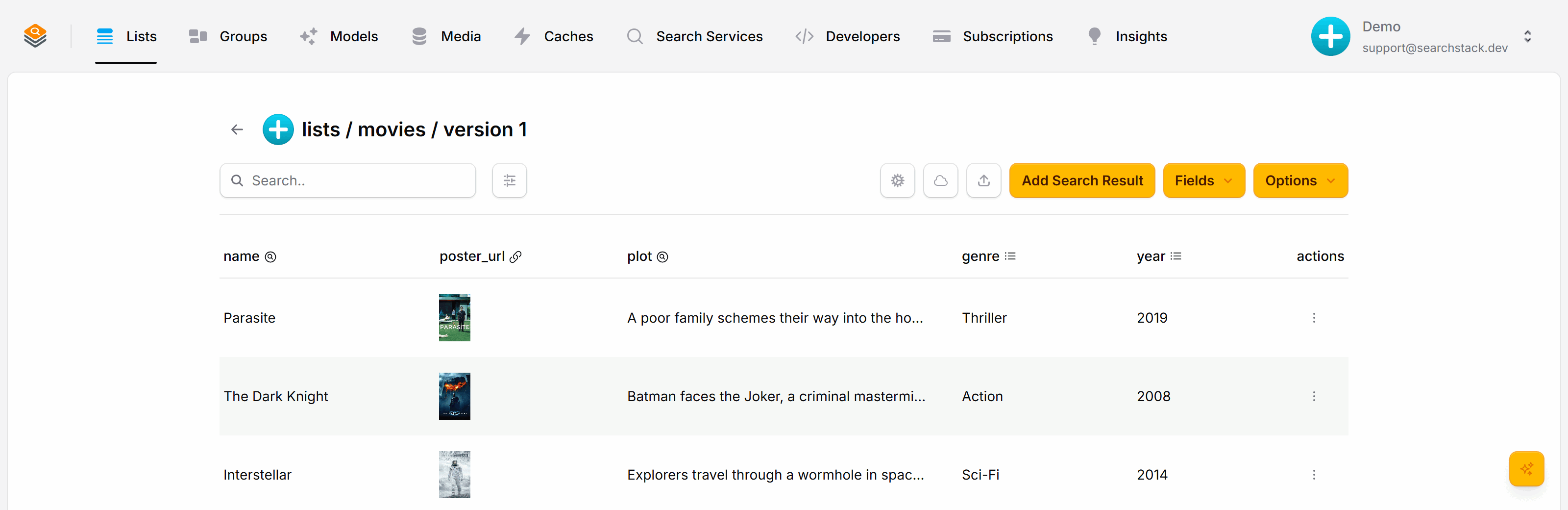1568x510 pixels.
Task: Click the gear settings icon button
Action: [897, 180]
